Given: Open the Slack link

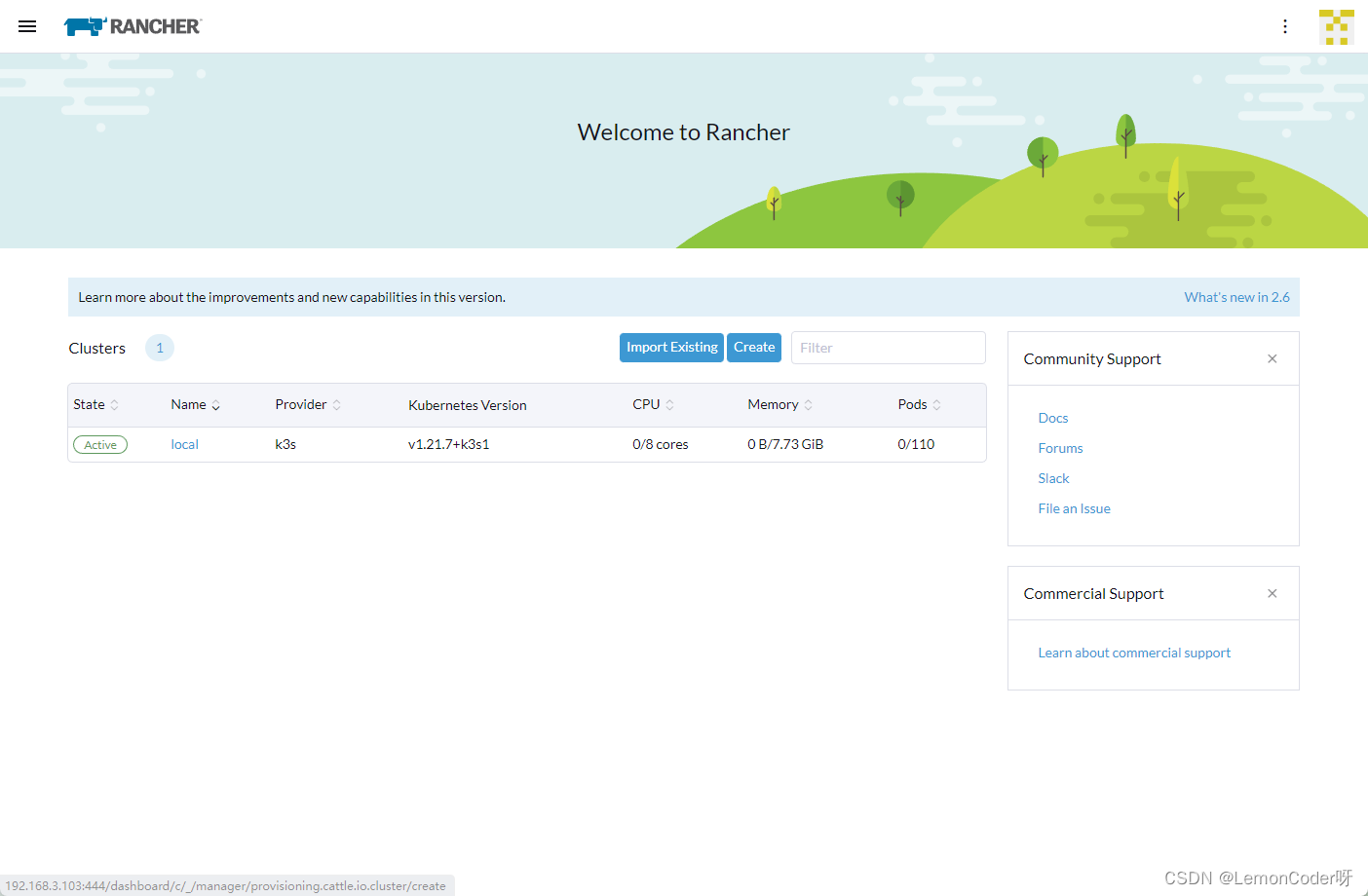Looking at the screenshot, I should click(x=1053, y=478).
